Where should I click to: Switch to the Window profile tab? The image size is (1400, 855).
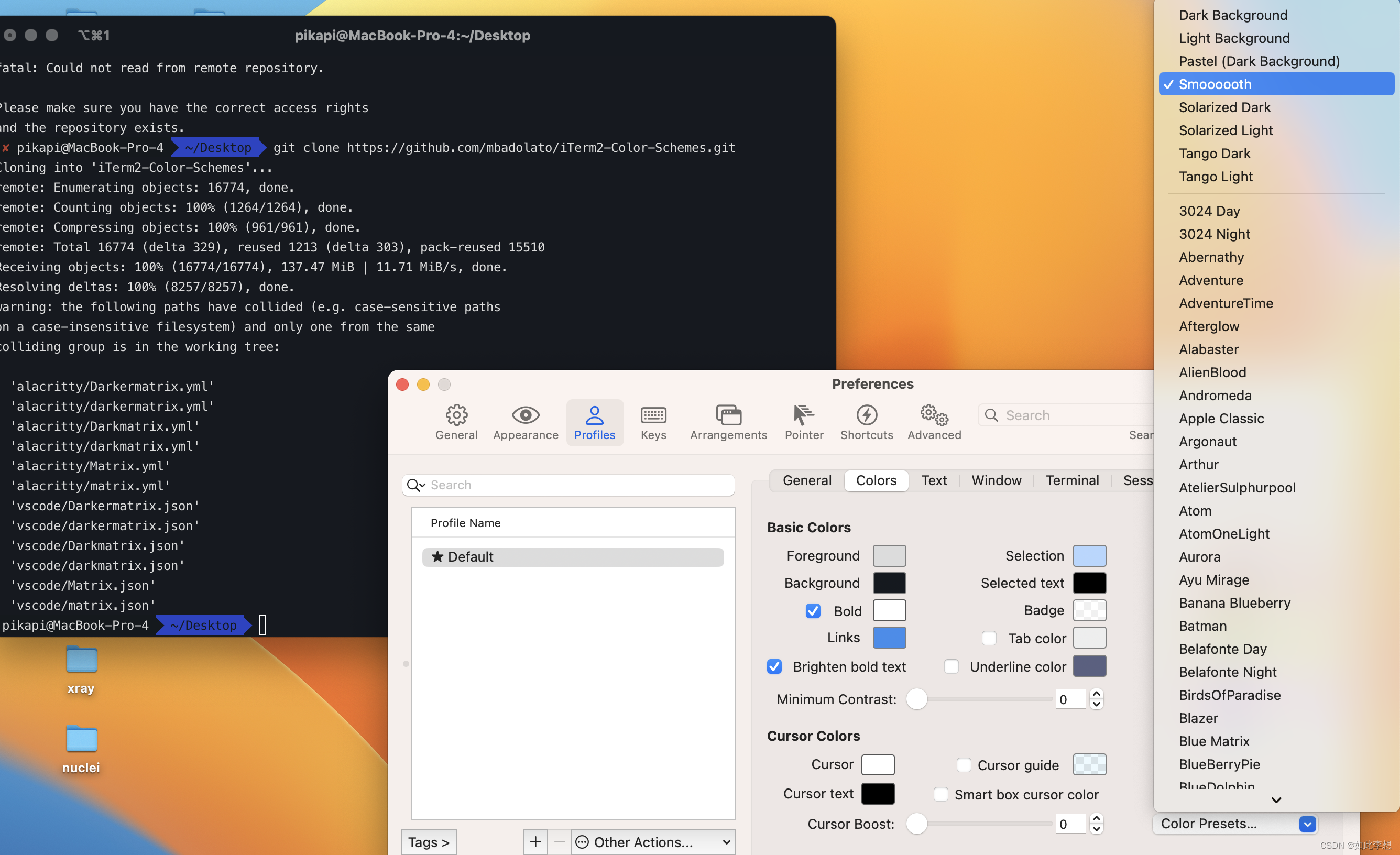coord(996,480)
